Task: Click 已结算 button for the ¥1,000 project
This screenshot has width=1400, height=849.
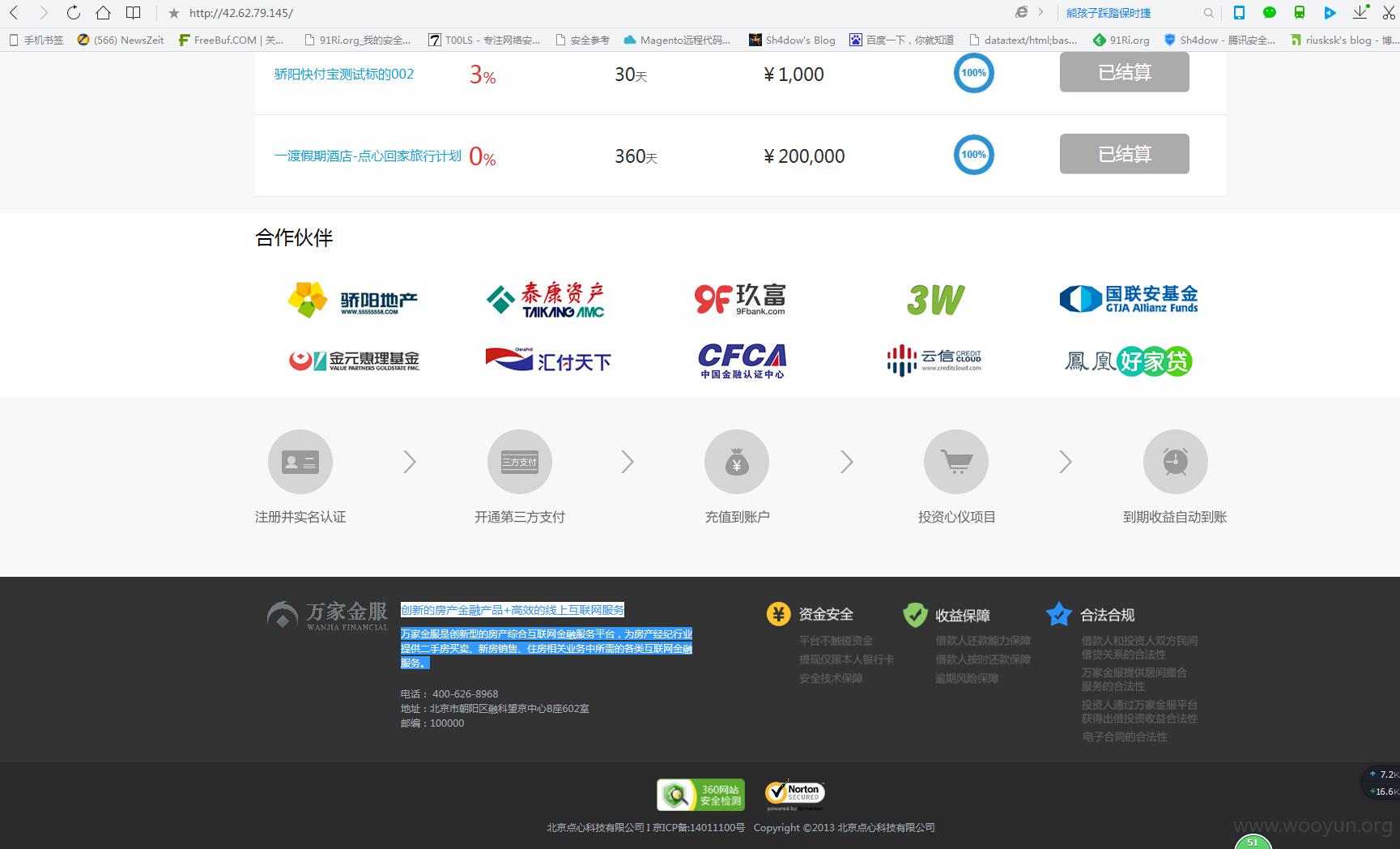Action: coord(1124,72)
